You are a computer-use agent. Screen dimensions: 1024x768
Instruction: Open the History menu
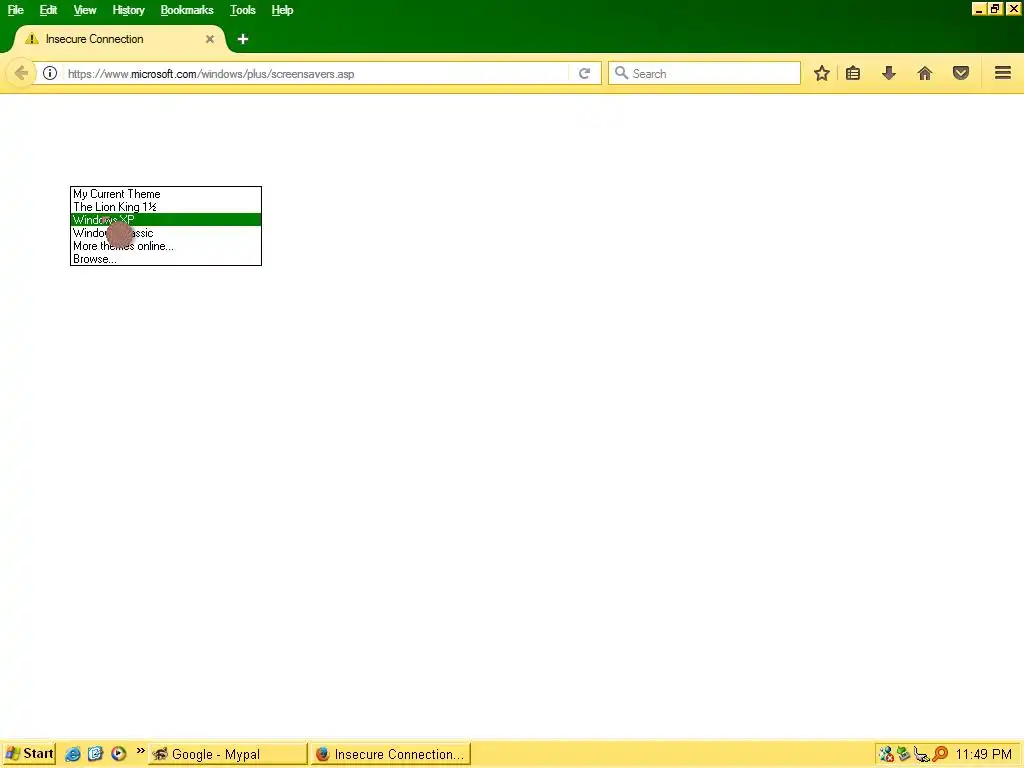[x=128, y=10]
